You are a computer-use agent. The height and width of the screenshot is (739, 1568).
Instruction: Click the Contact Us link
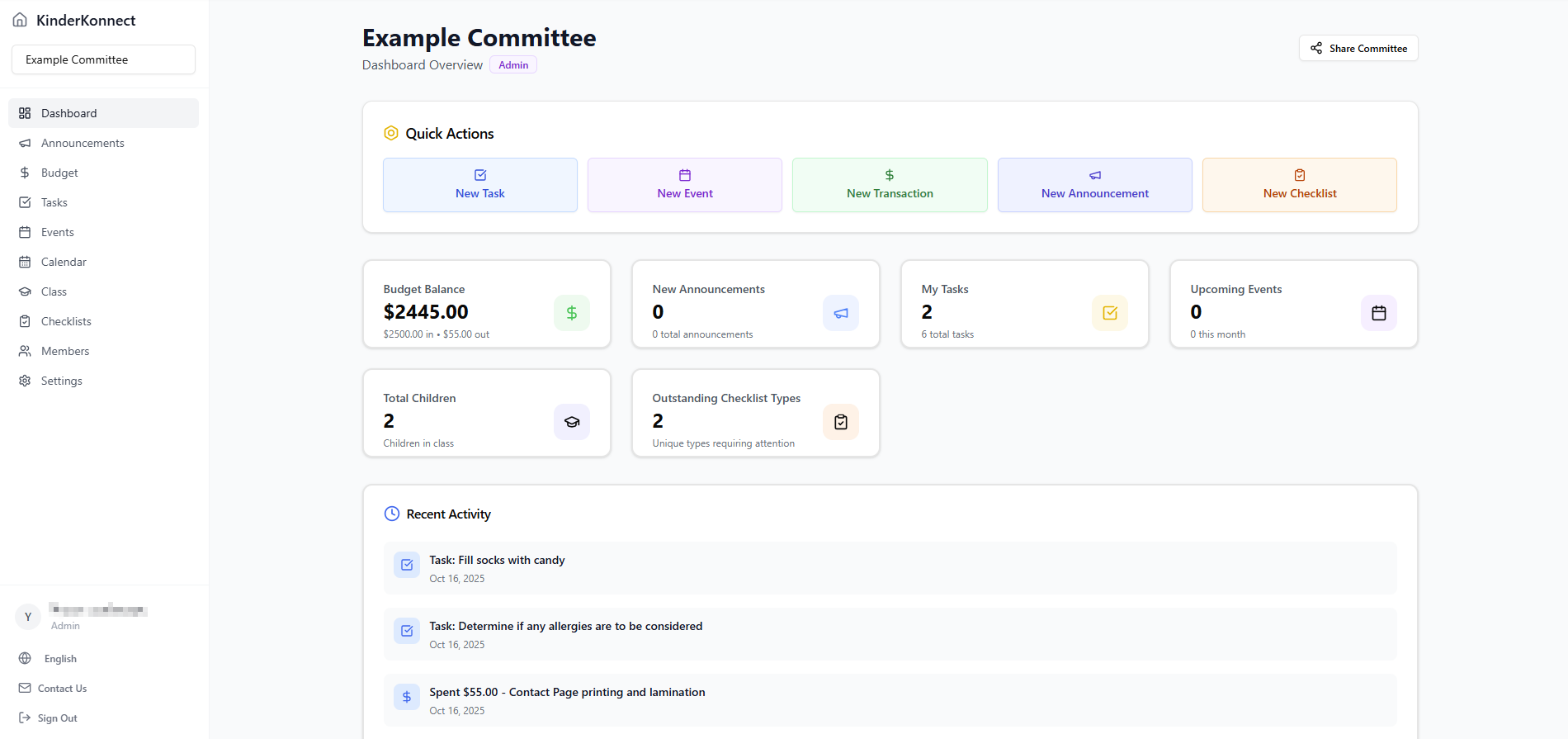[x=62, y=688]
